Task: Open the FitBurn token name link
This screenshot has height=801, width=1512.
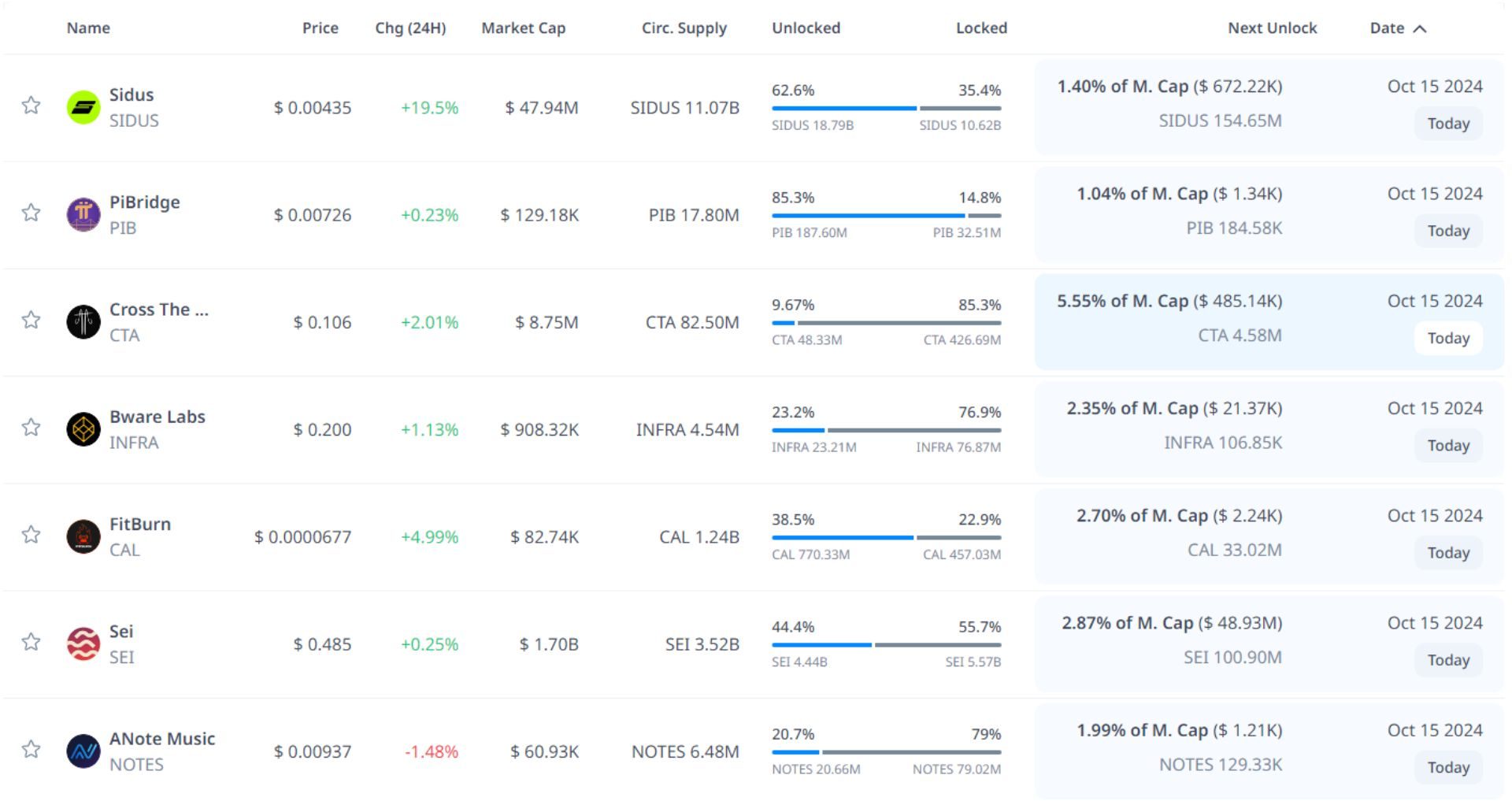Action: [140, 525]
